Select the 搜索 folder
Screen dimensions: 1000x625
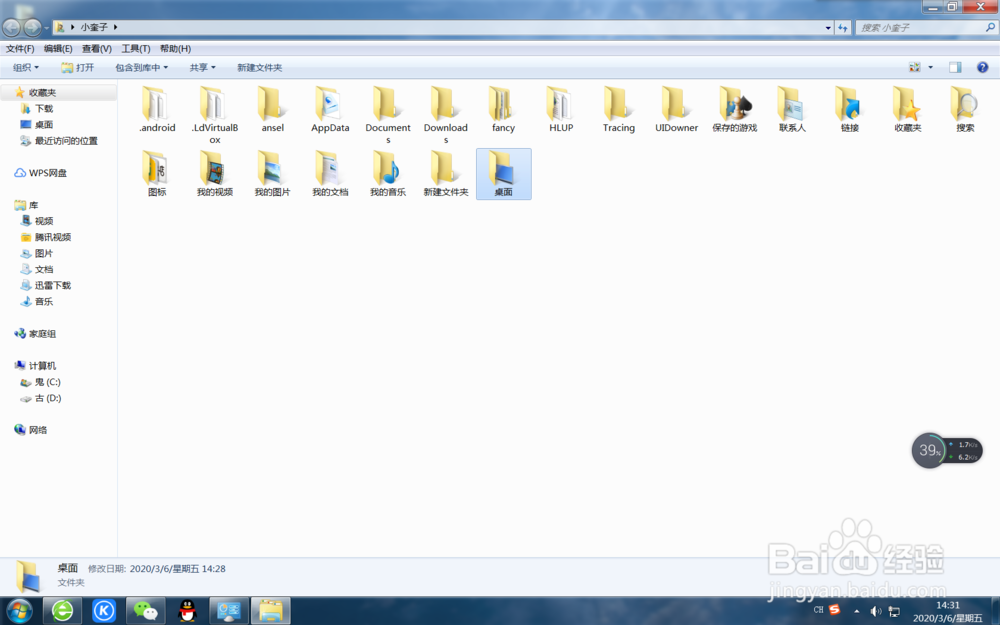pyautogui.click(x=965, y=109)
